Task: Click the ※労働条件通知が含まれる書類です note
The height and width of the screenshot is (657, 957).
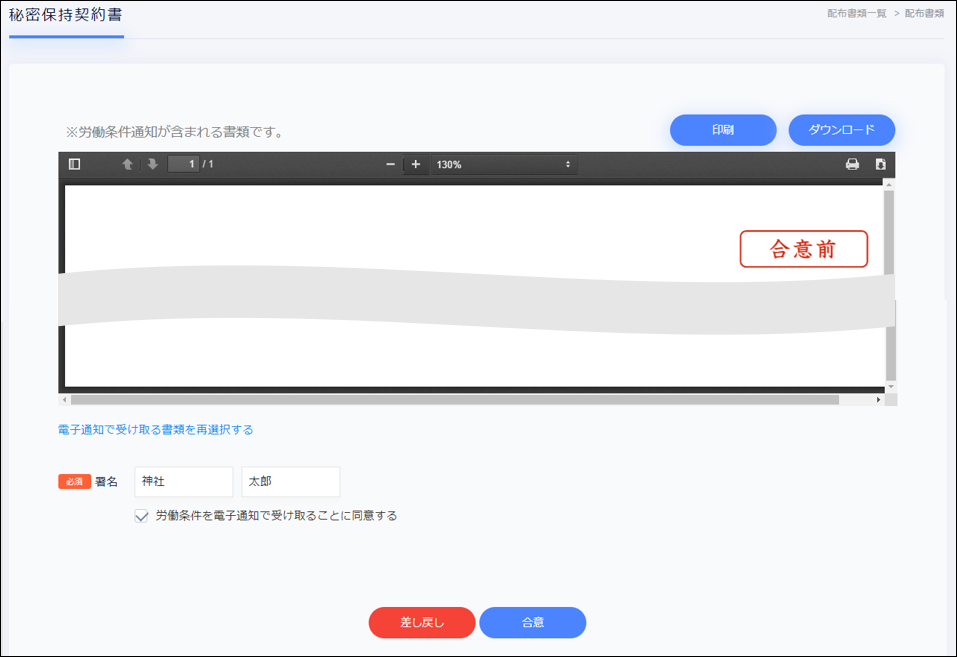Action: pyautogui.click(x=175, y=132)
